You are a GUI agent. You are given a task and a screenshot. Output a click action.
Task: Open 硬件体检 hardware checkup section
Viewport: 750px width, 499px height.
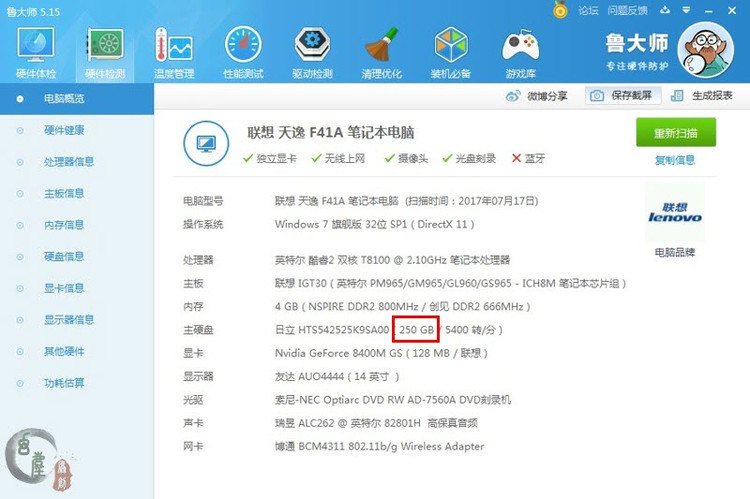click(x=36, y=53)
